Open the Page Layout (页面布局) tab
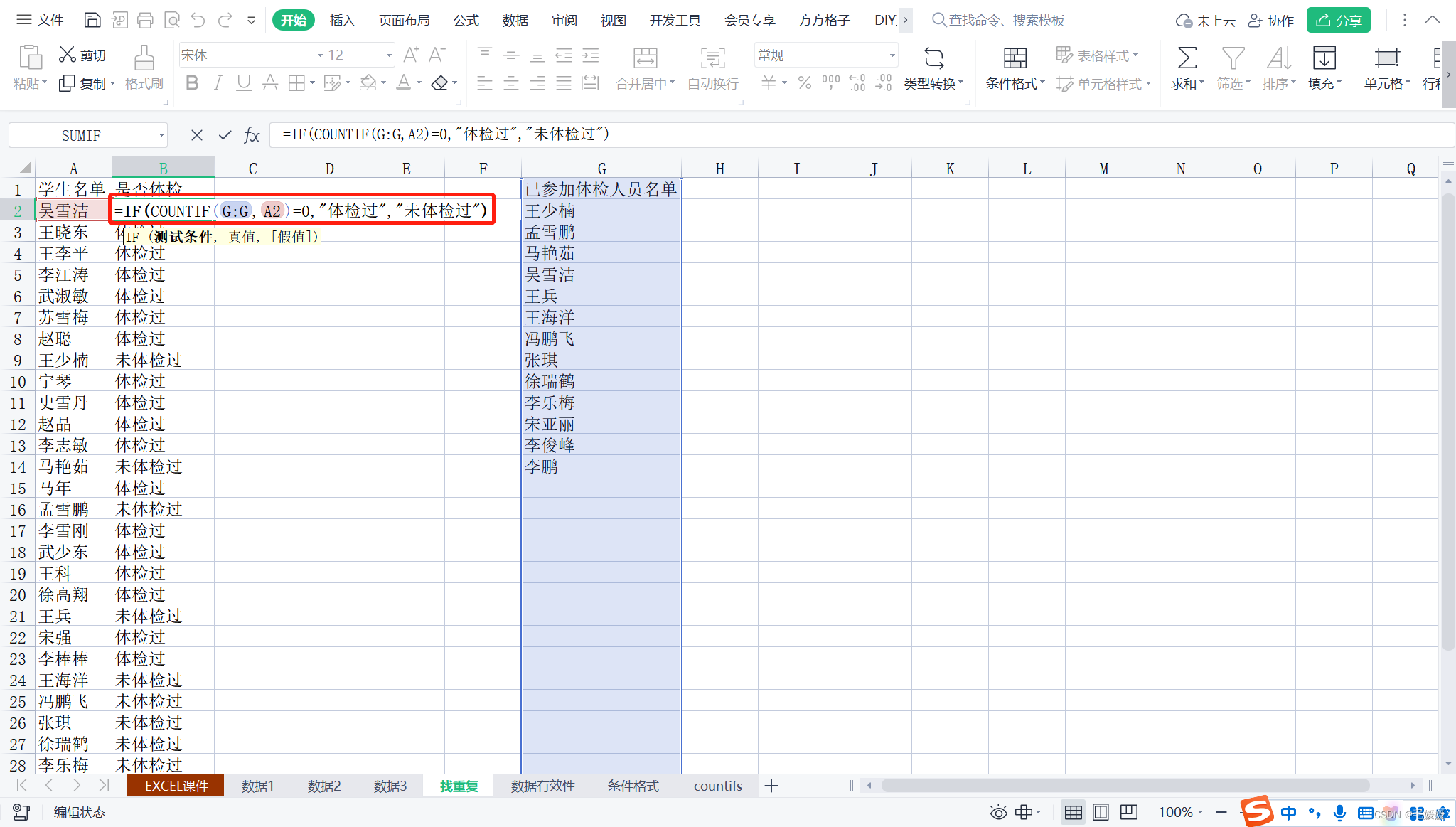1456x827 pixels. coord(404,21)
